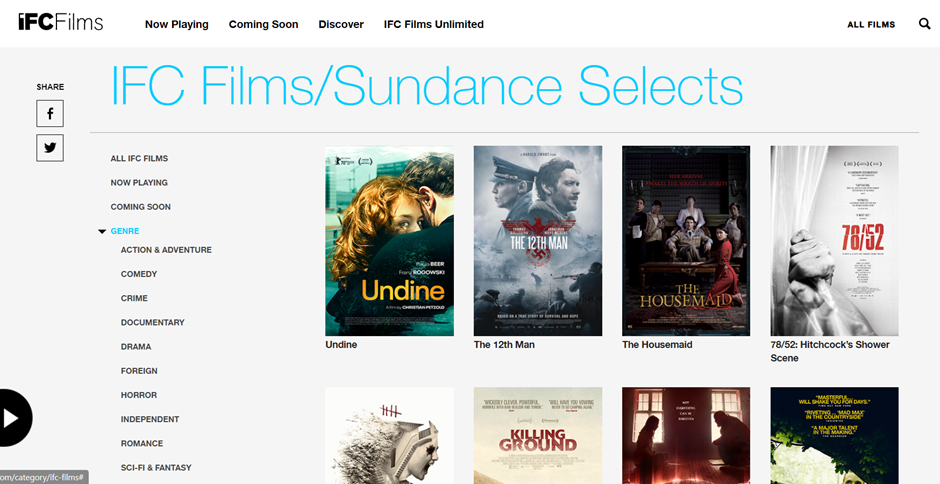Open the poster quoting 'Masterful'
Screen dimensions: 940x484
pyautogui.click(x=834, y=435)
